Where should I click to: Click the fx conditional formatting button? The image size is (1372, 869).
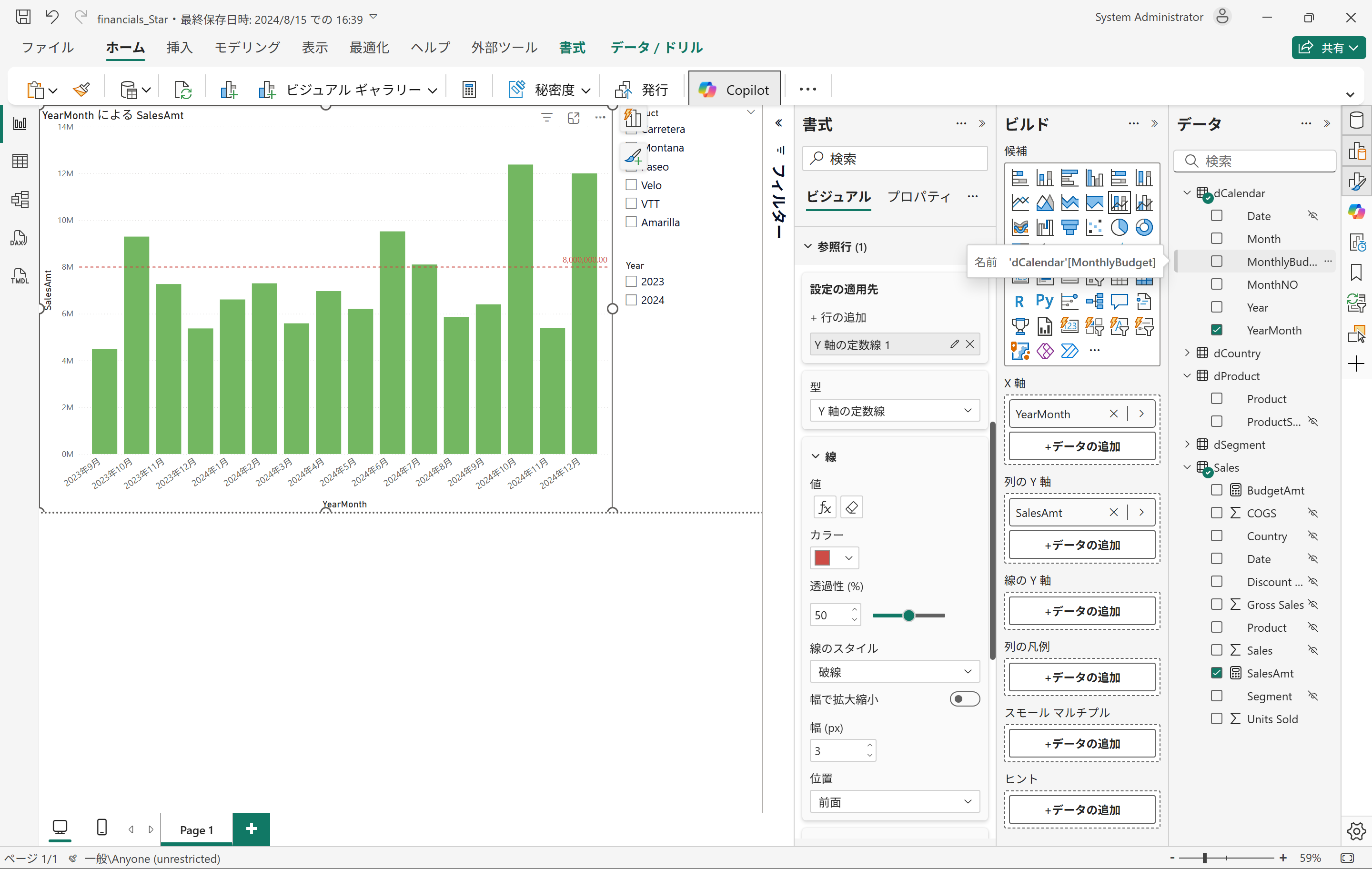coord(825,507)
